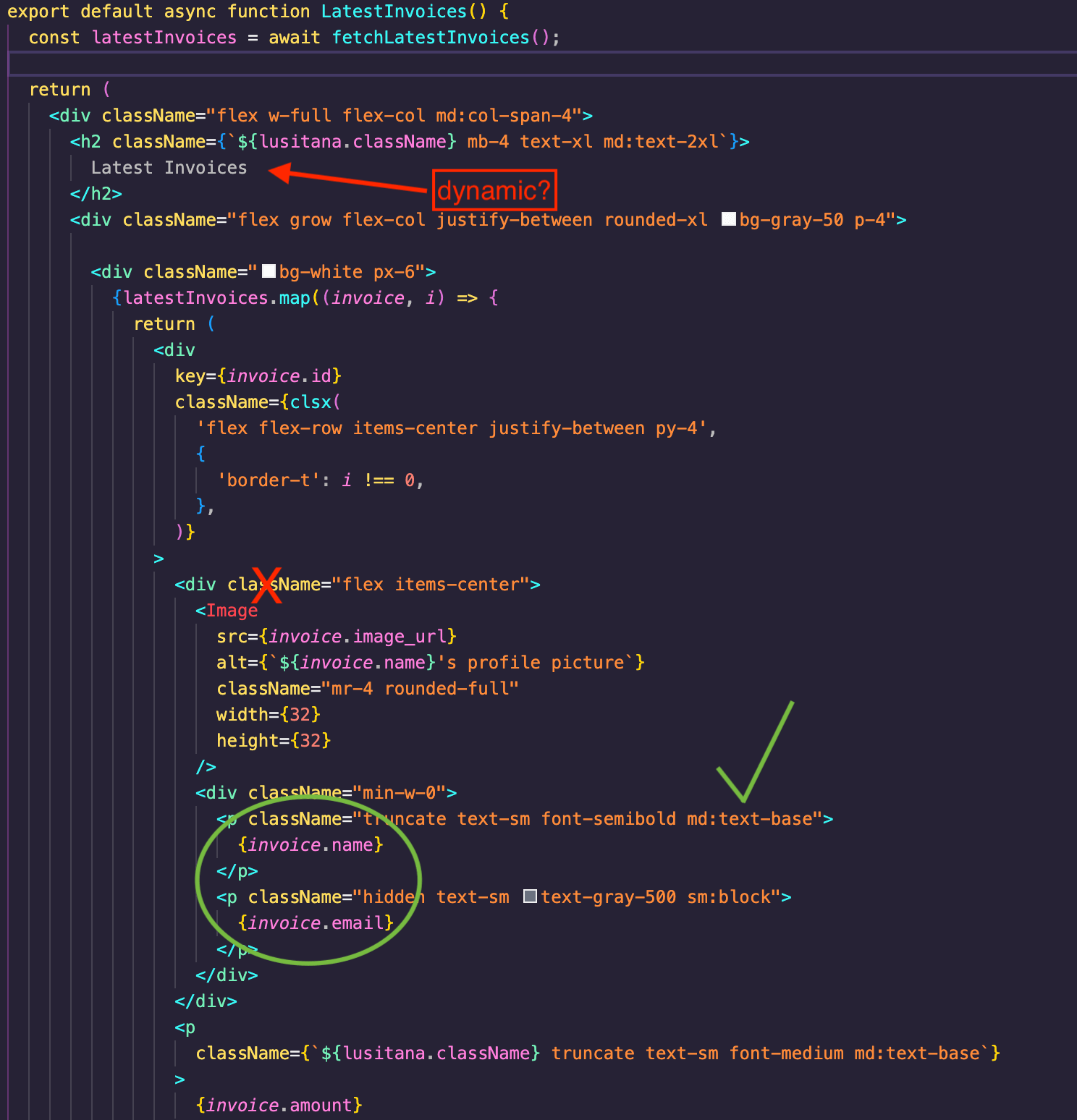
Task: Click the {invoice.amount} expression
Action: point(279,1106)
